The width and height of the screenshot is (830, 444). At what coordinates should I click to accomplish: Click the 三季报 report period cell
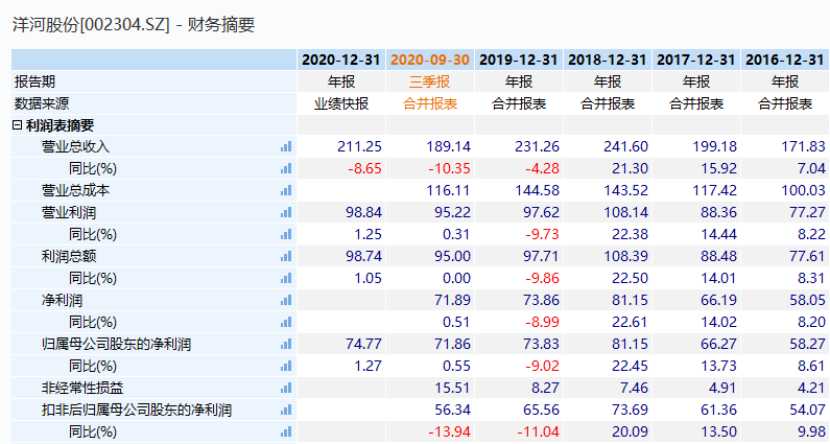pos(430,82)
